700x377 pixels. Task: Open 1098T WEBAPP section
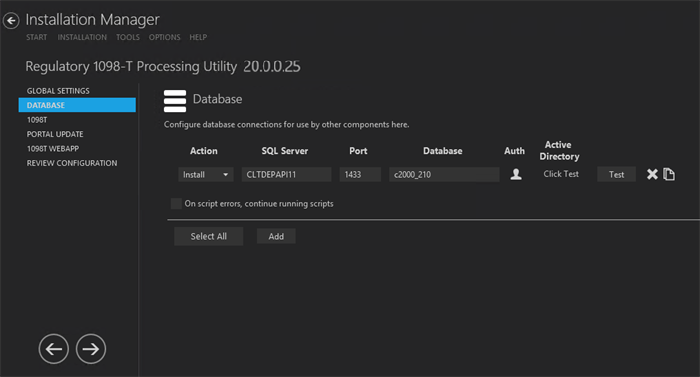coord(53,148)
